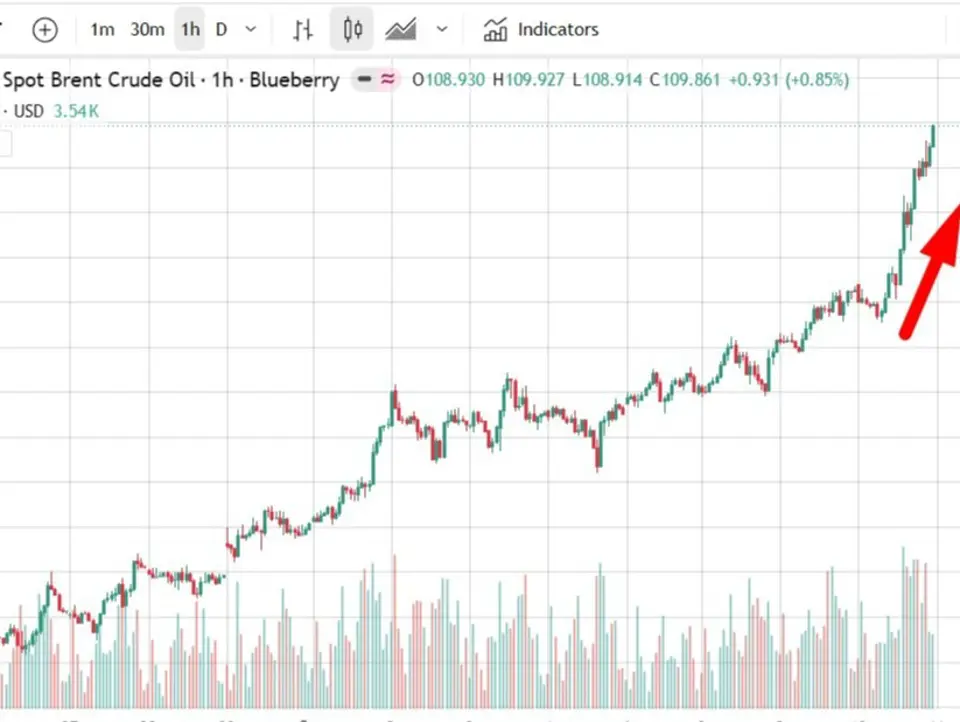Screen dimensions: 960x722
Task: Click the dash status icon beside Blueberry
Action: (x=364, y=79)
